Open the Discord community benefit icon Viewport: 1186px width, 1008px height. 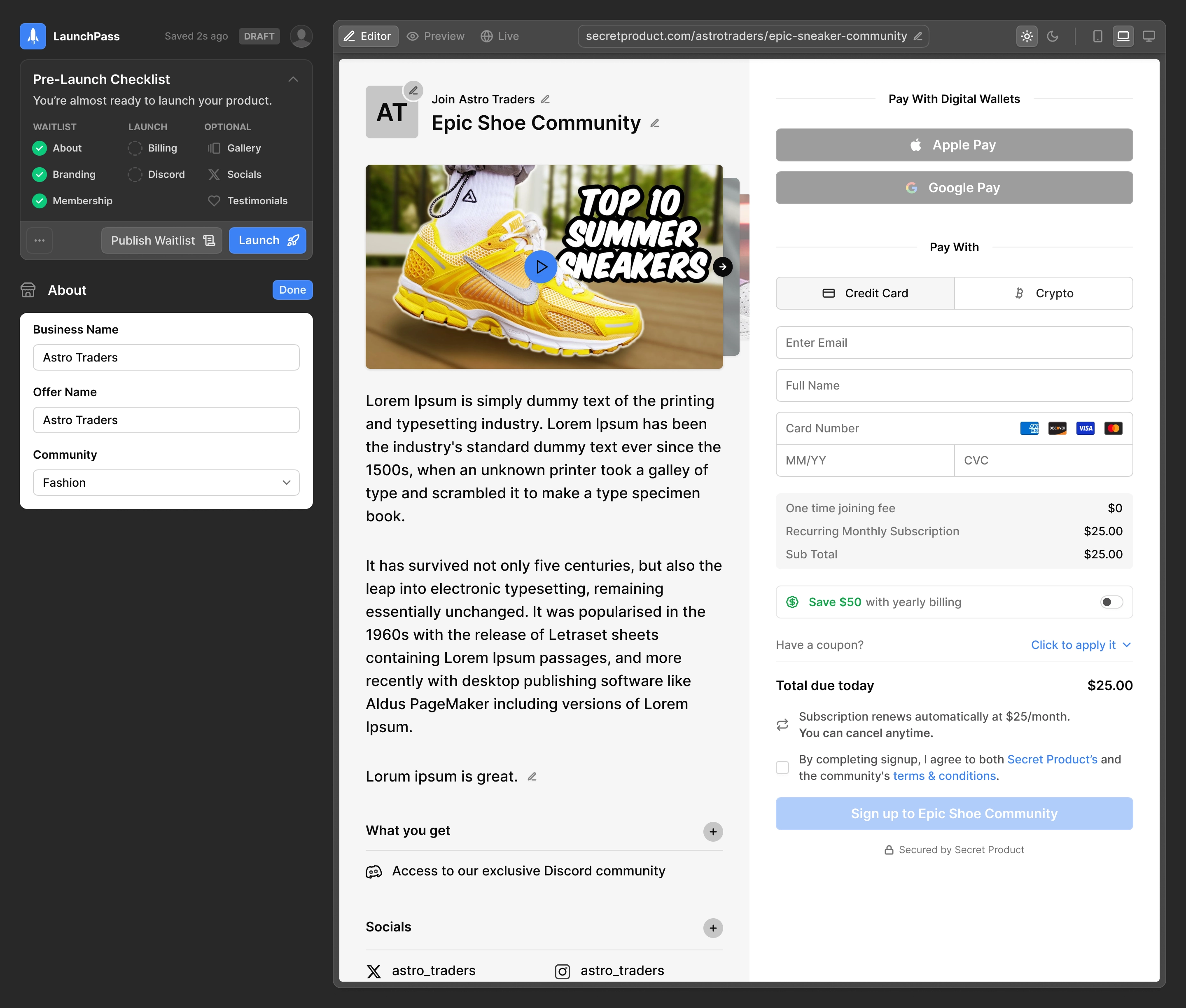pos(374,871)
